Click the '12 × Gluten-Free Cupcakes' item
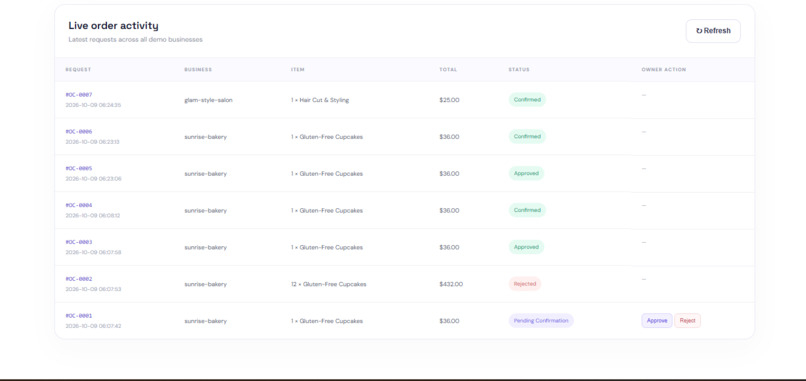The image size is (806, 381). click(x=328, y=284)
